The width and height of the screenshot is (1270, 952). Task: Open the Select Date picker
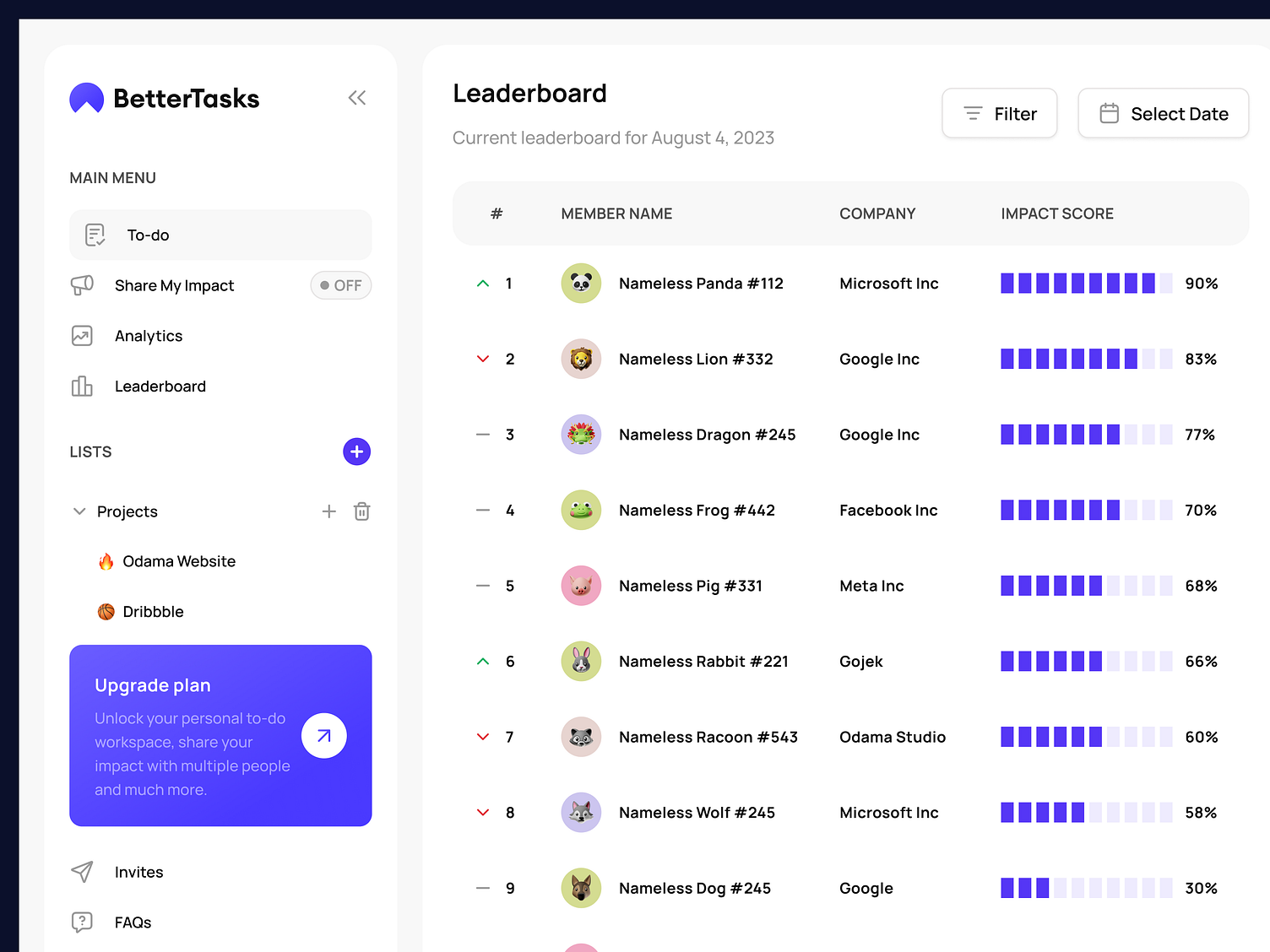[1163, 113]
